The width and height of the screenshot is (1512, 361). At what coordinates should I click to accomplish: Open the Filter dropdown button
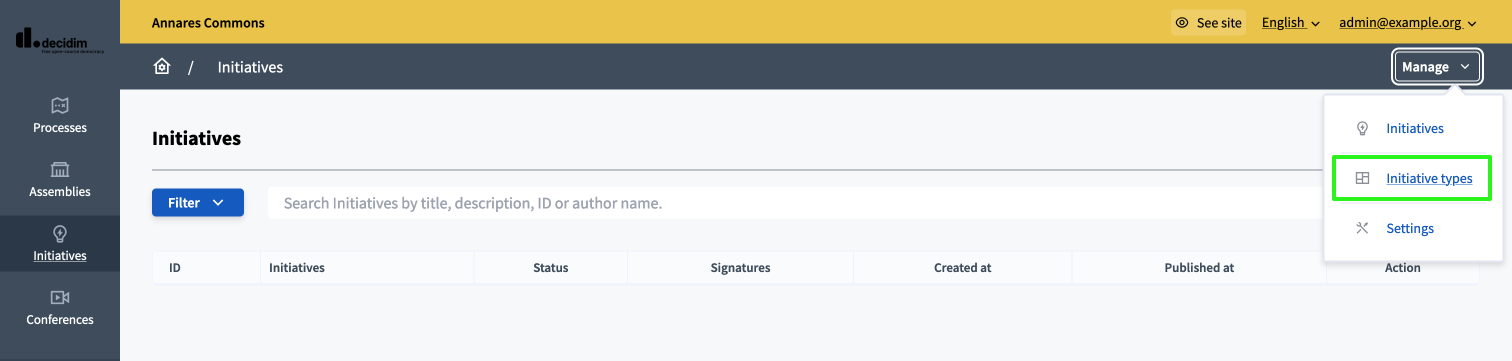tap(198, 203)
